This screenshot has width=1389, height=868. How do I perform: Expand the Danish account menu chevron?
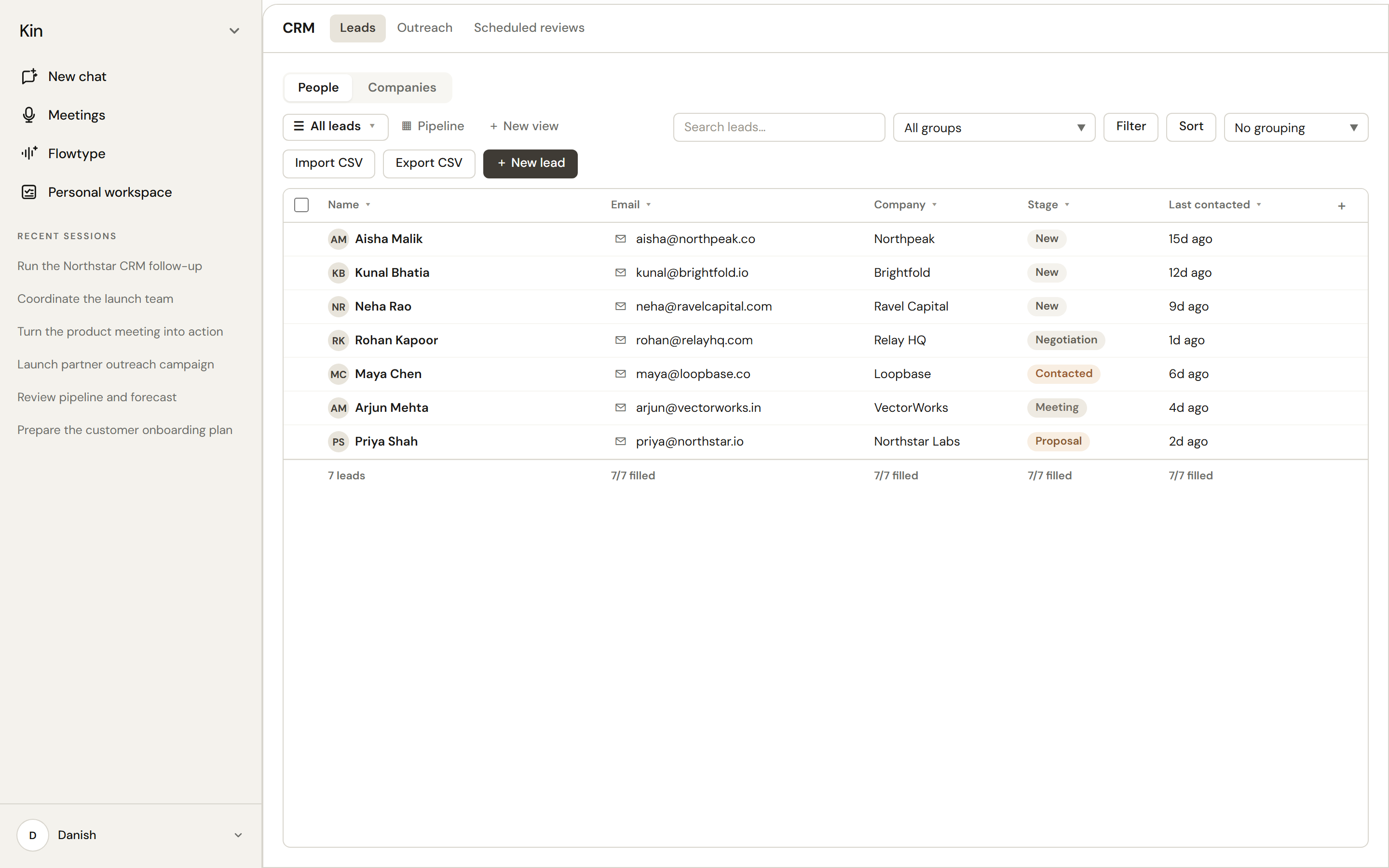click(x=238, y=835)
